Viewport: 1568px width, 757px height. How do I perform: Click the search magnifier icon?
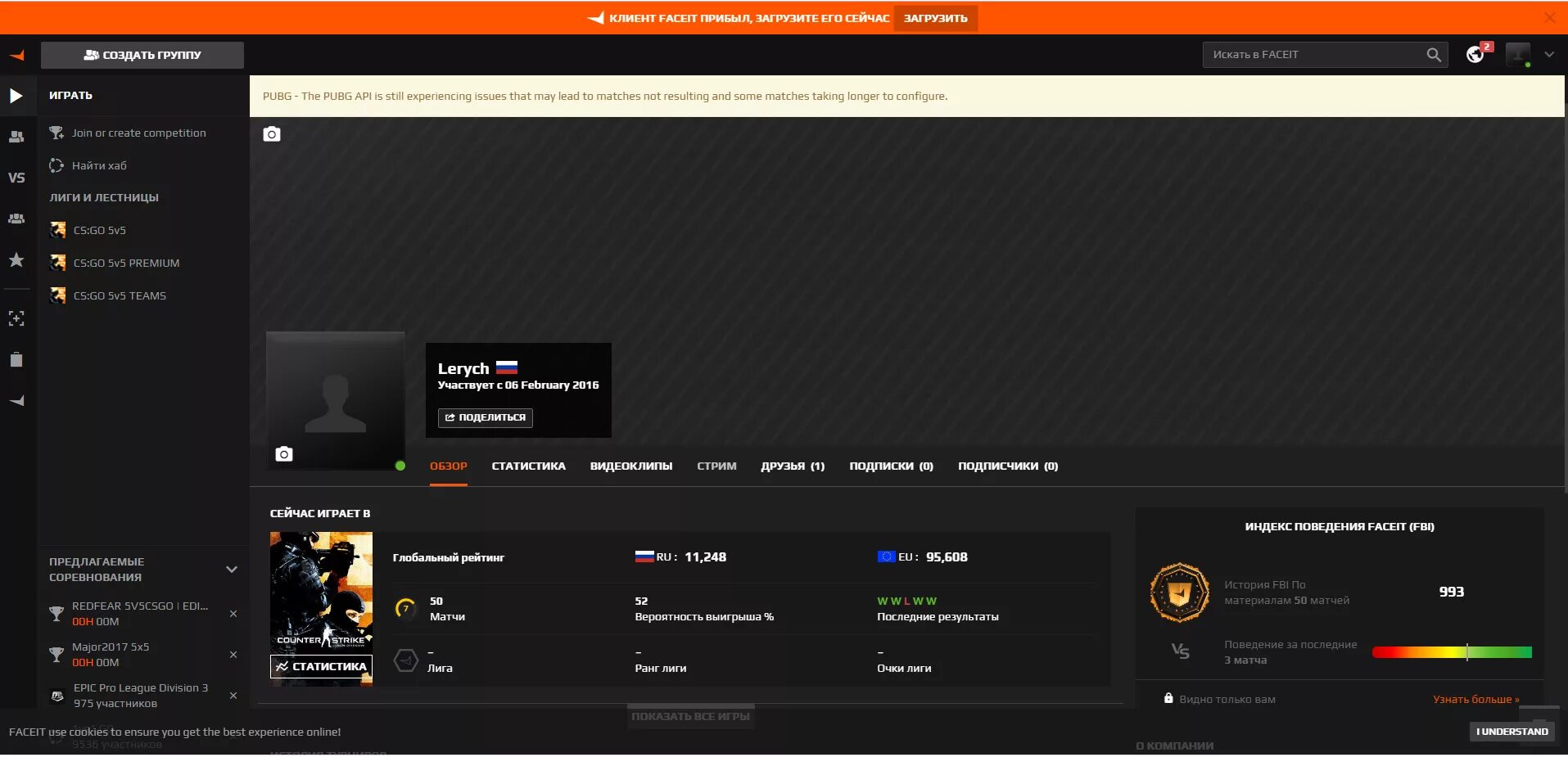1434,55
